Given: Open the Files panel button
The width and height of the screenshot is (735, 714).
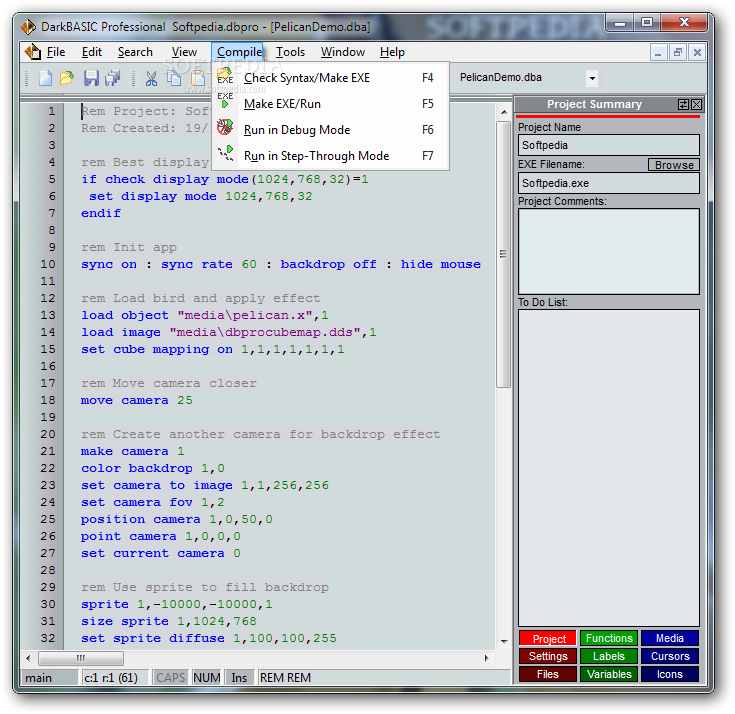Looking at the screenshot, I should [548, 674].
